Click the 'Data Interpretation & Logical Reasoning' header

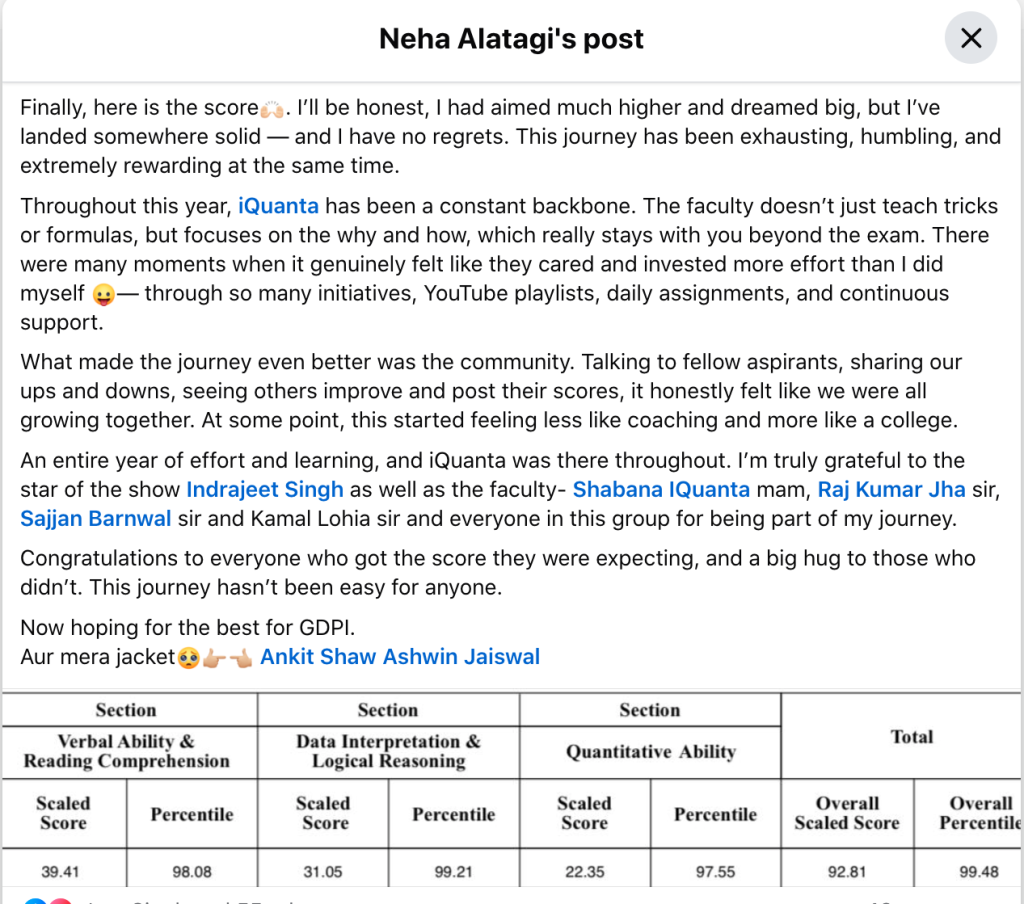click(388, 752)
